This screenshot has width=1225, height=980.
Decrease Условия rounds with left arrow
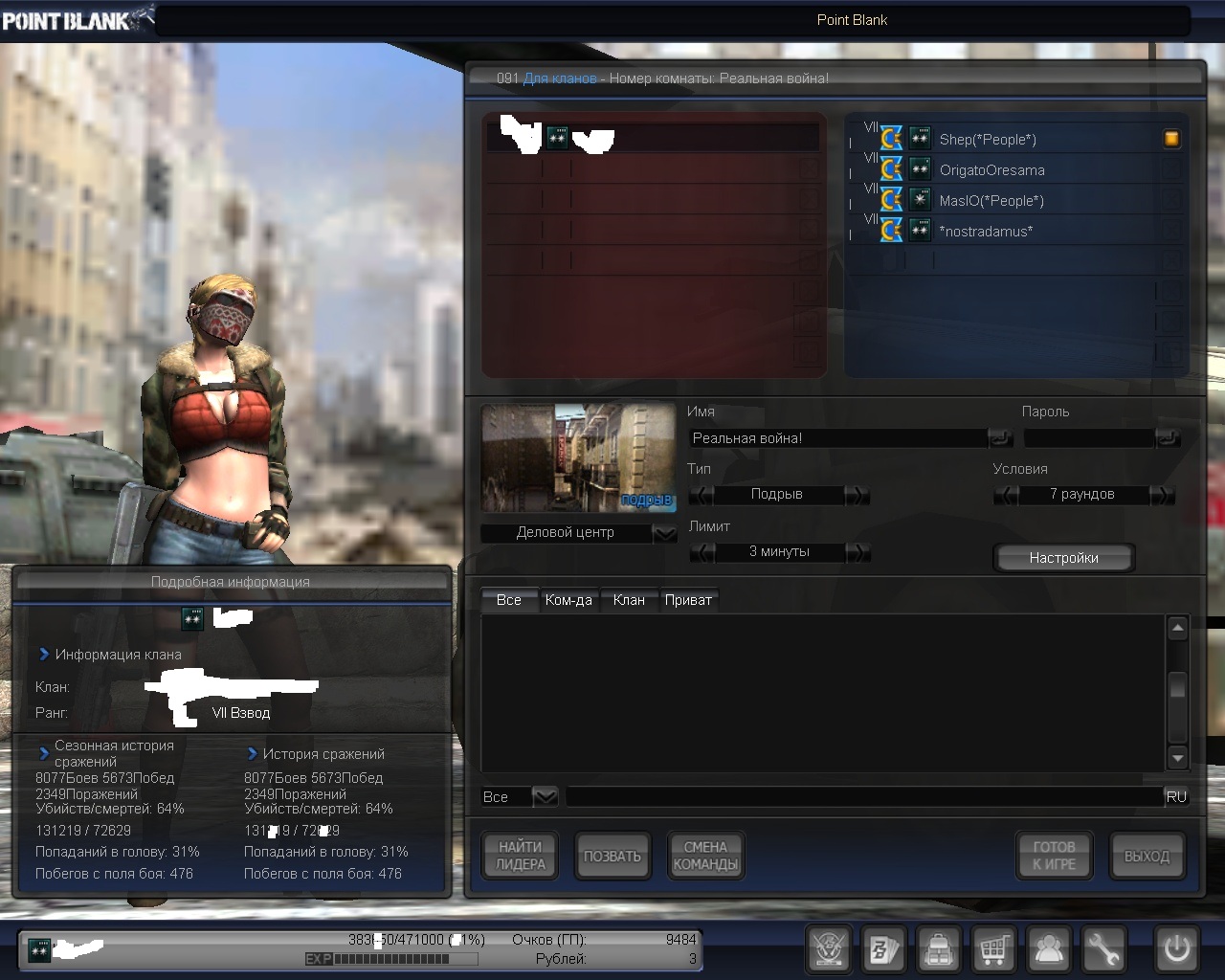coord(1006,495)
